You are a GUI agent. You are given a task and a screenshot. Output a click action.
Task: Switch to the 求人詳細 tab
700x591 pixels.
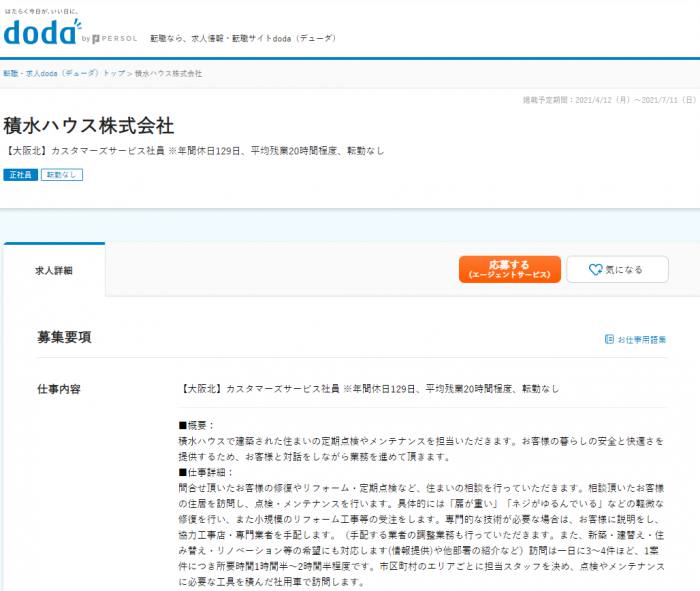pos(54,271)
